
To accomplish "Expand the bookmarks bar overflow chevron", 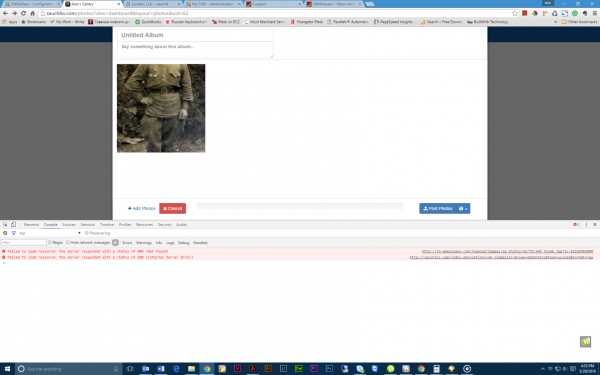I will pos(556,22).
